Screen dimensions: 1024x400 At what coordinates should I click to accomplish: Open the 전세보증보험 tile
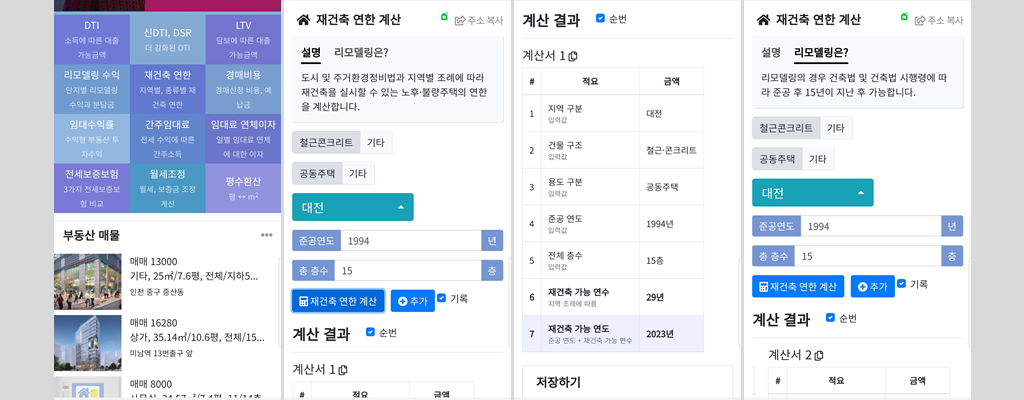[92, 188]
